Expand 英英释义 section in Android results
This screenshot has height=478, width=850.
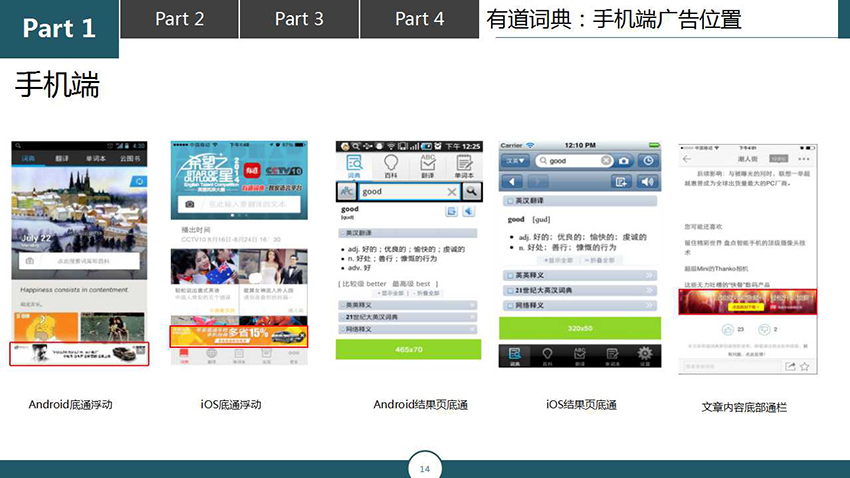coord(408,305)
